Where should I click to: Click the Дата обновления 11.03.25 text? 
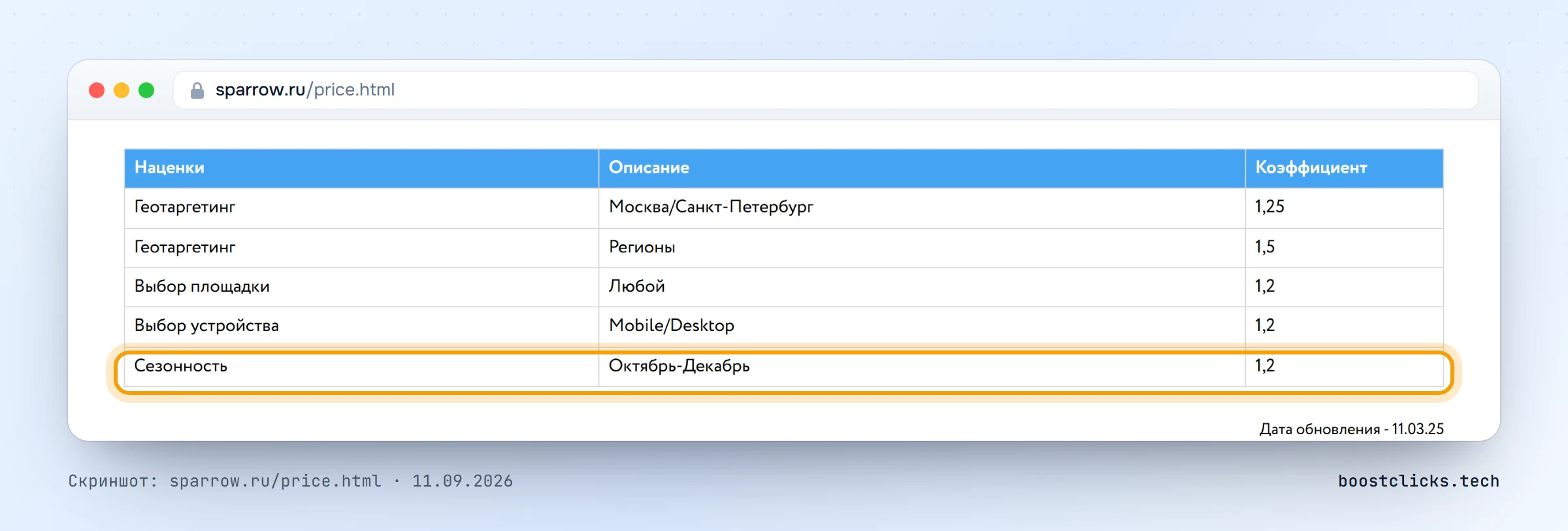[x=1351, y=429]
